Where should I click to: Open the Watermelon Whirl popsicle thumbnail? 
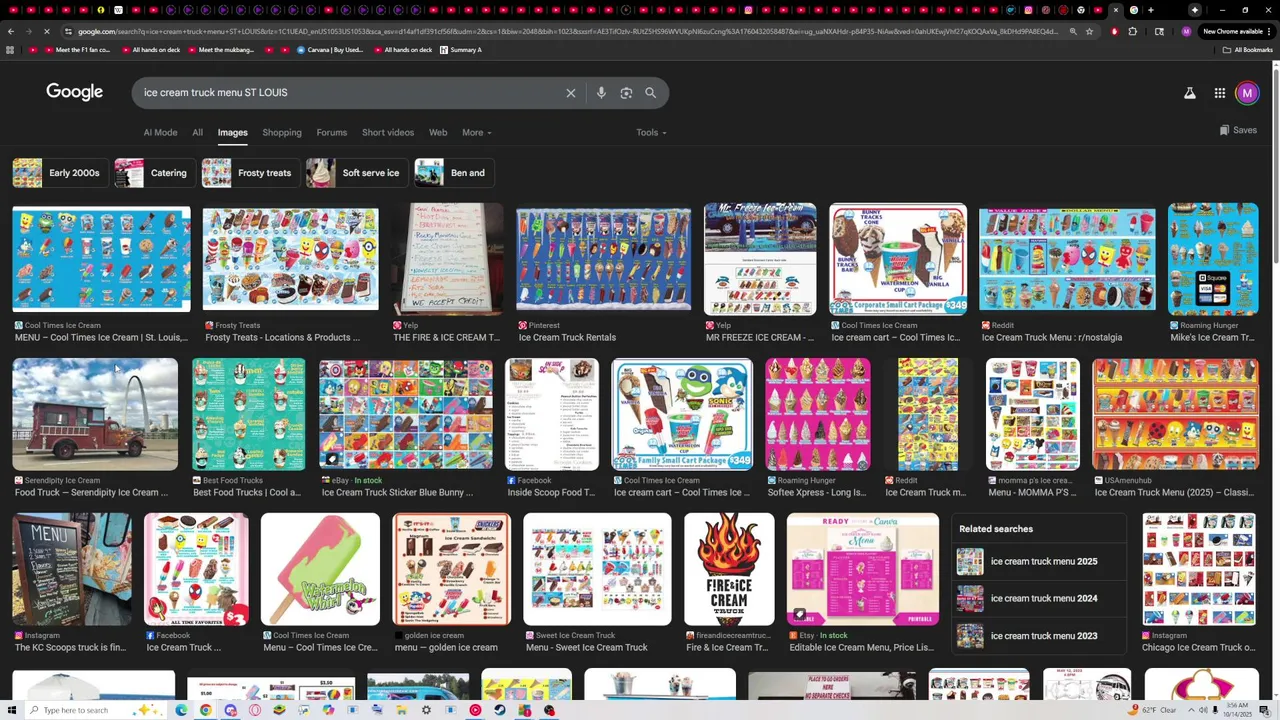click(320, 569)
